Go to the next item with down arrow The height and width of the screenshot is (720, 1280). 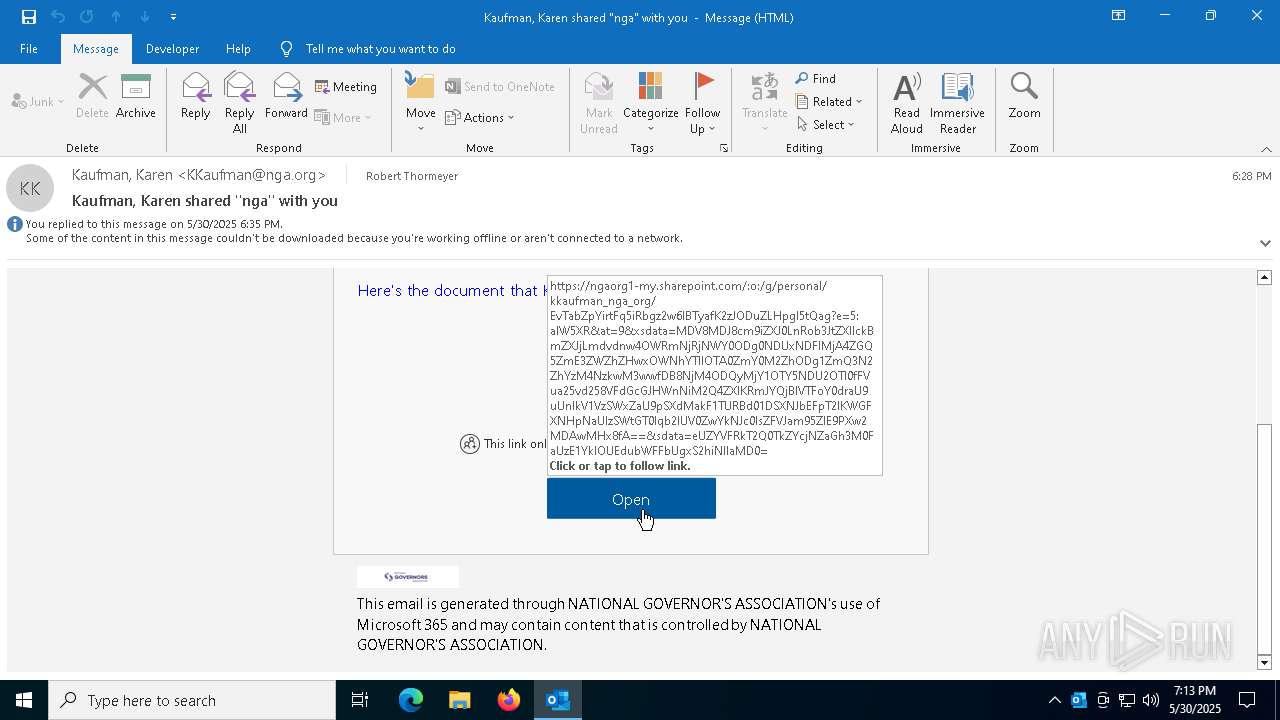pyautogui.click(x=145, y=17)
